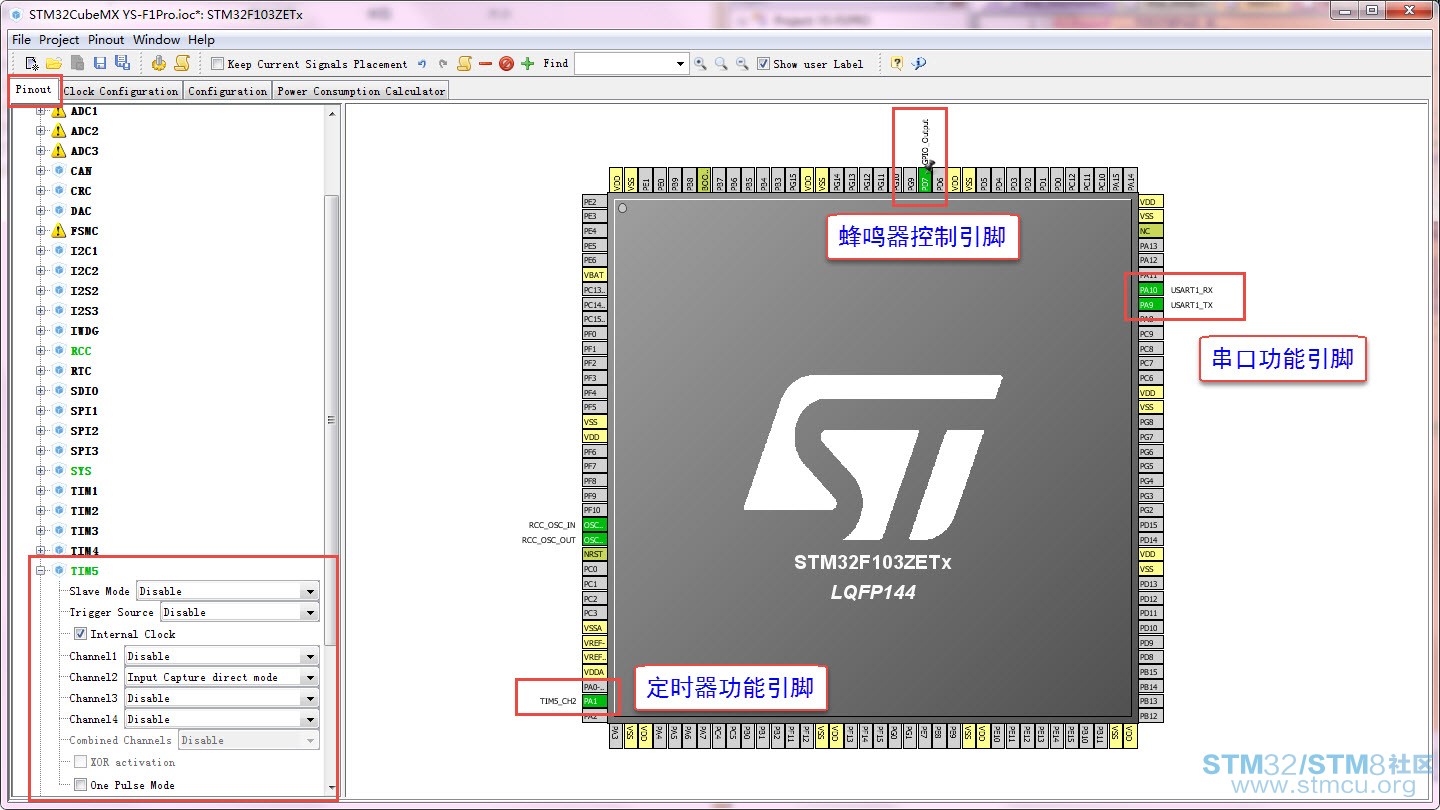1440x810 pixels.
Task: Select green PA1 pin on chip
Action: (x=594, y=701)
